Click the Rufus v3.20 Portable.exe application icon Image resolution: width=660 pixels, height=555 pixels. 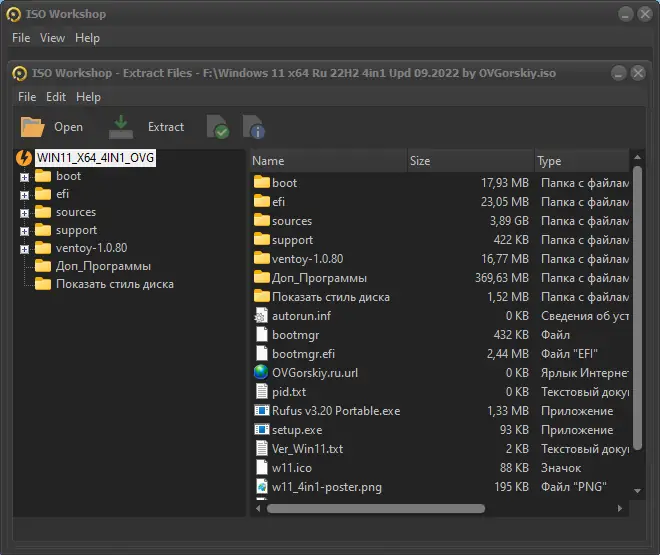[262, 410]
